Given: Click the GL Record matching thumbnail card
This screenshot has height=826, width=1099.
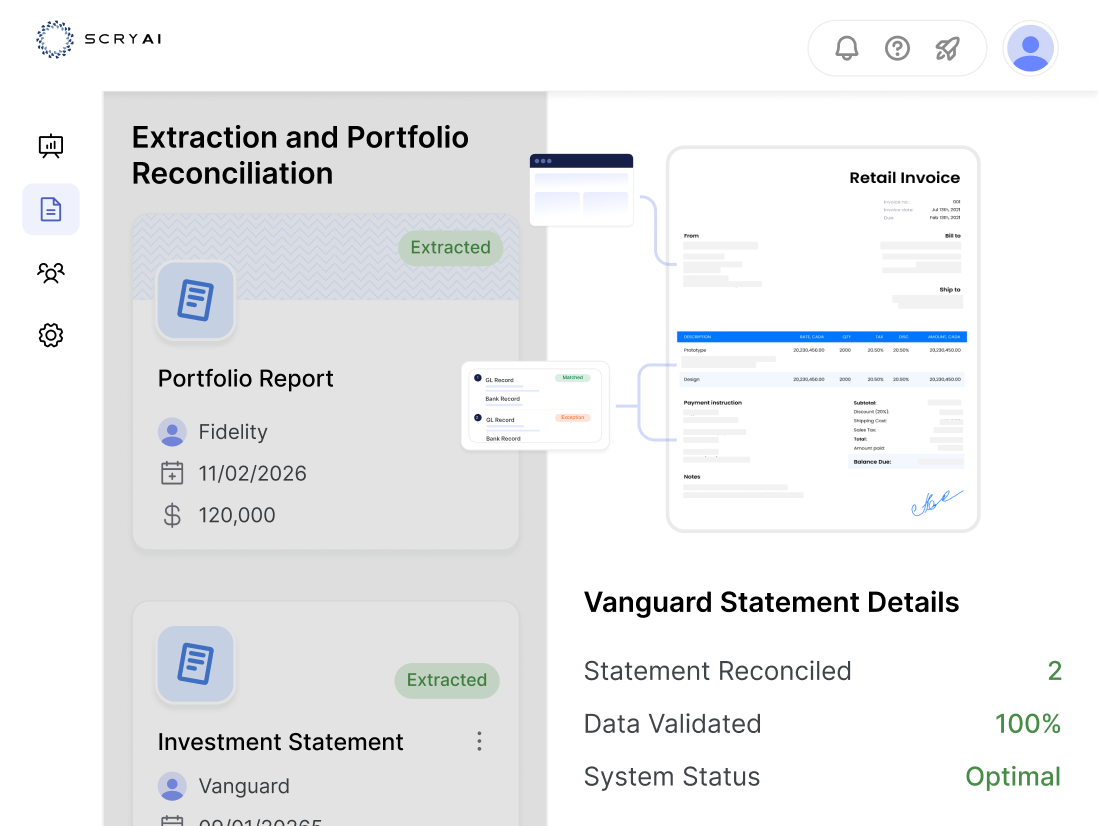Looking at the screenshot, I should point(535,406).
